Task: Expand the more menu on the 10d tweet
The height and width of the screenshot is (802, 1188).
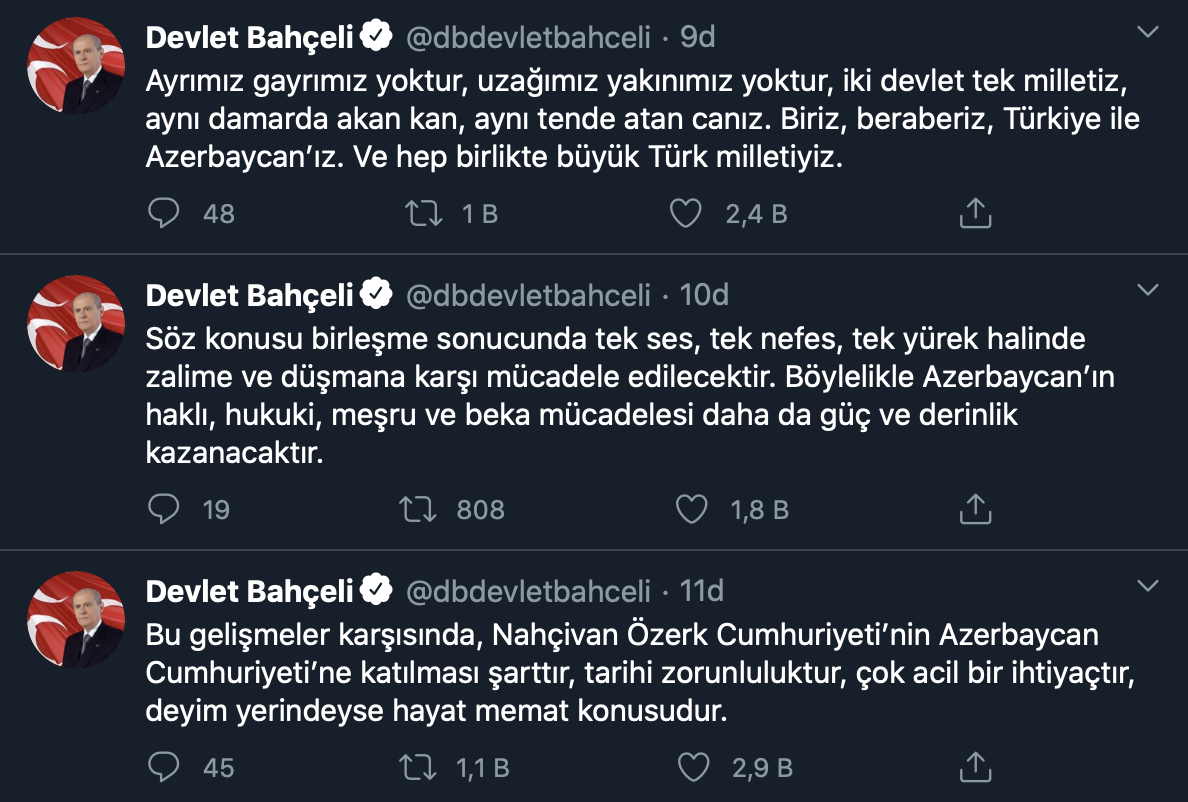Action: (1150, 291)
